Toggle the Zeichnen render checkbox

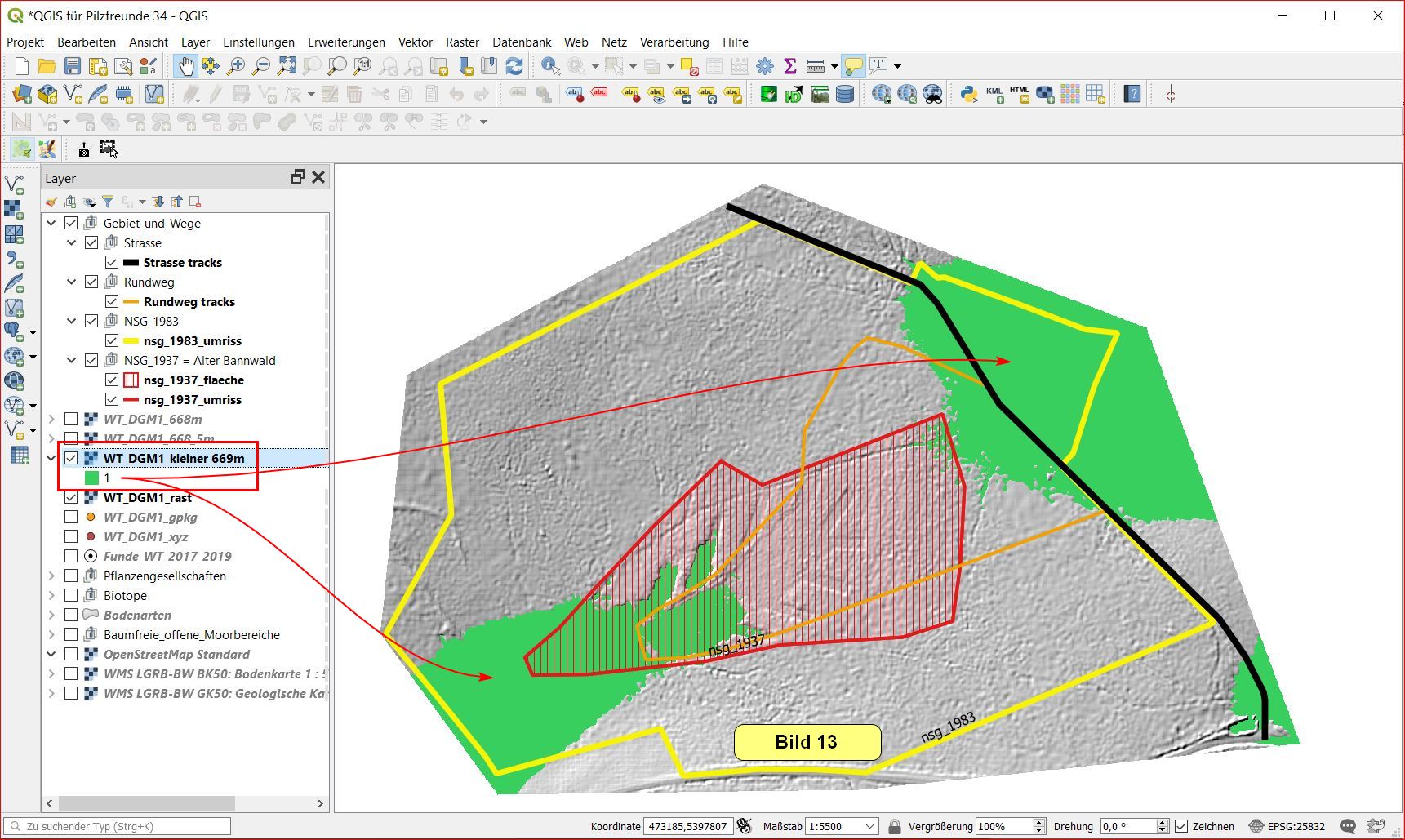tap(1181, 826)
